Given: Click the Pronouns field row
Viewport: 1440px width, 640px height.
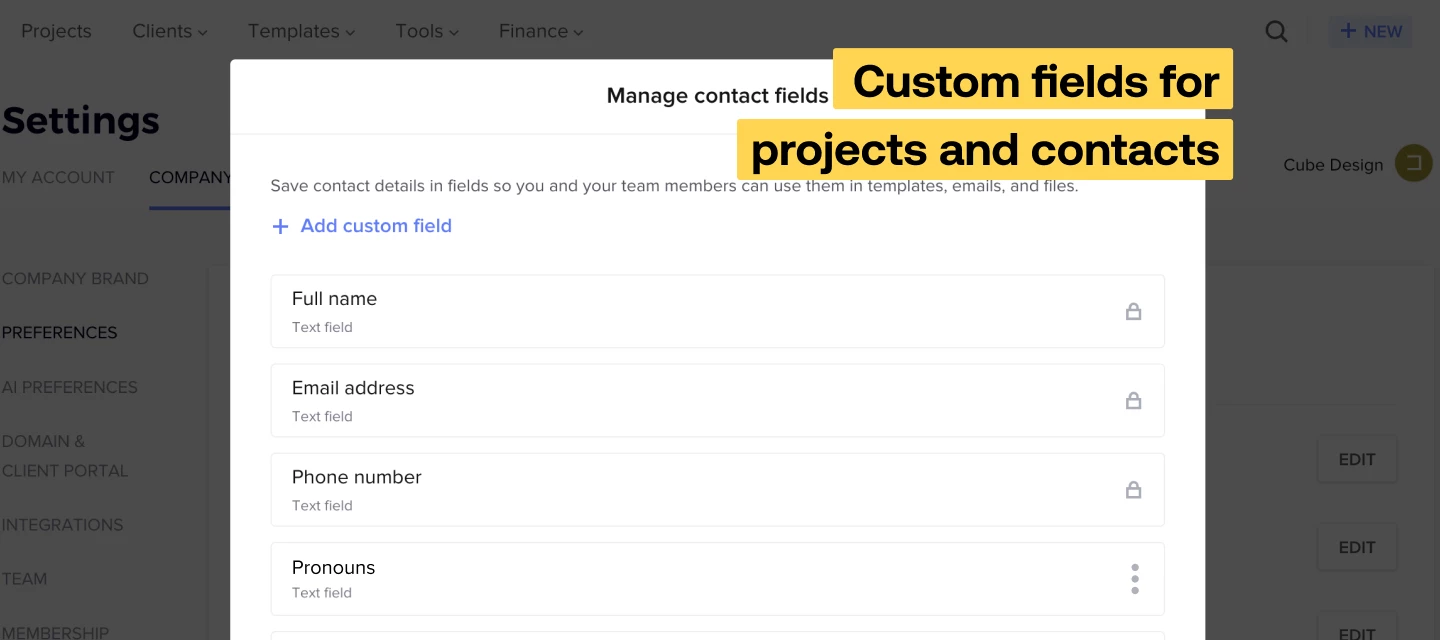Looking at the screenshot, I should click(600, 578).
